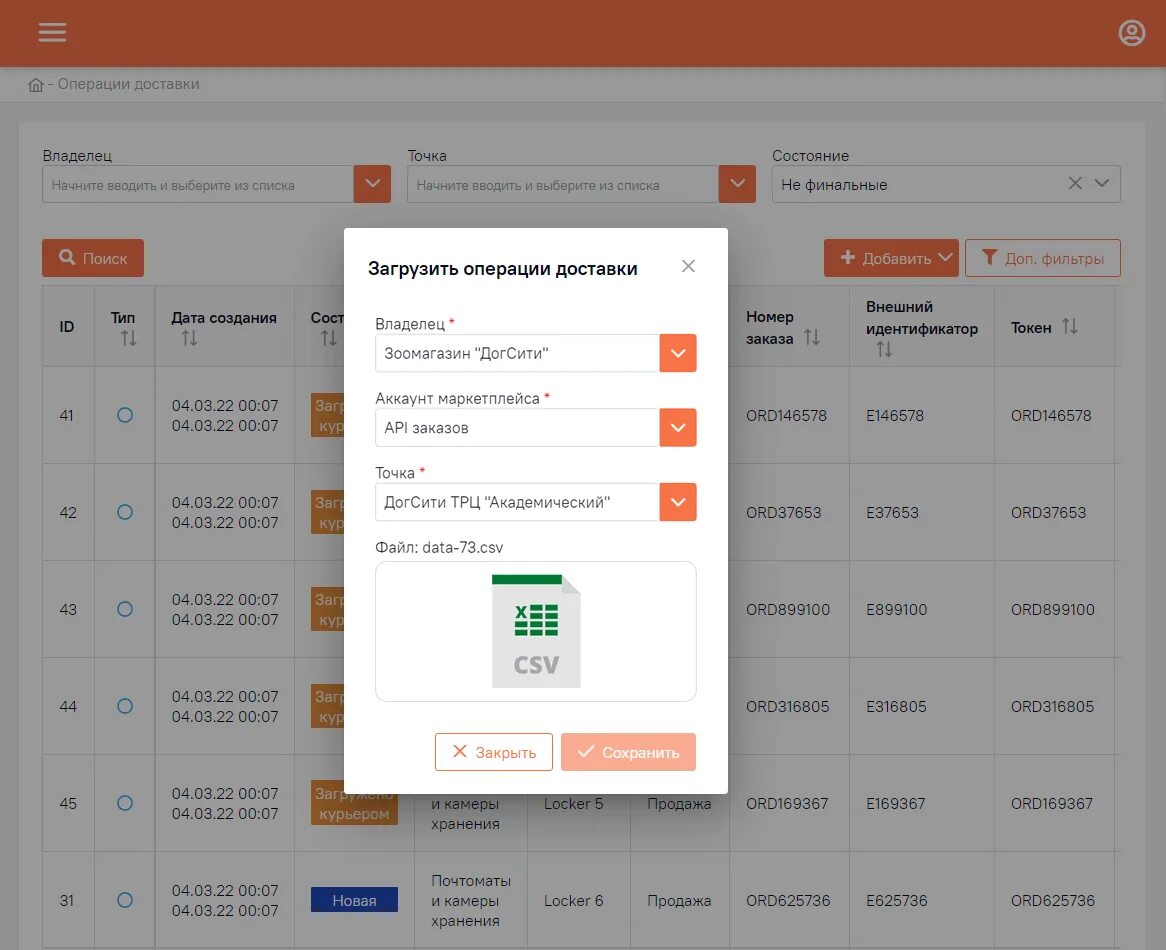Click external identifier E37653

tap(892, 513)
